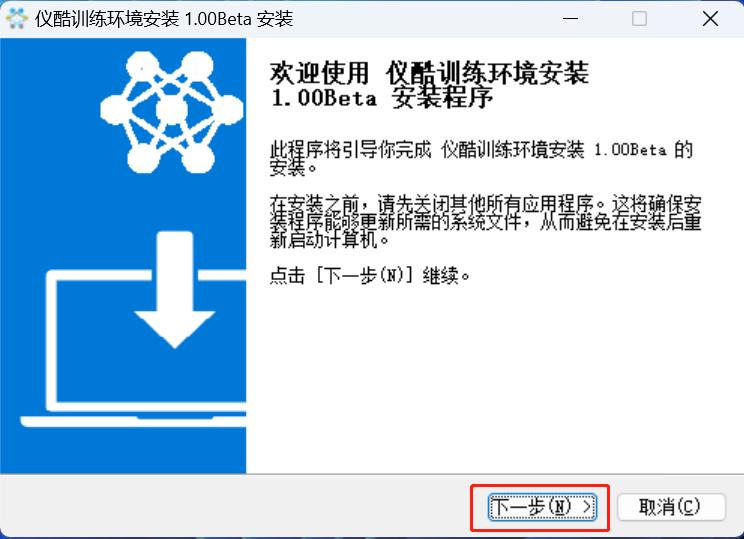
Task: Click the chevron arrow on 下一步 button
Action: [587, 507]
